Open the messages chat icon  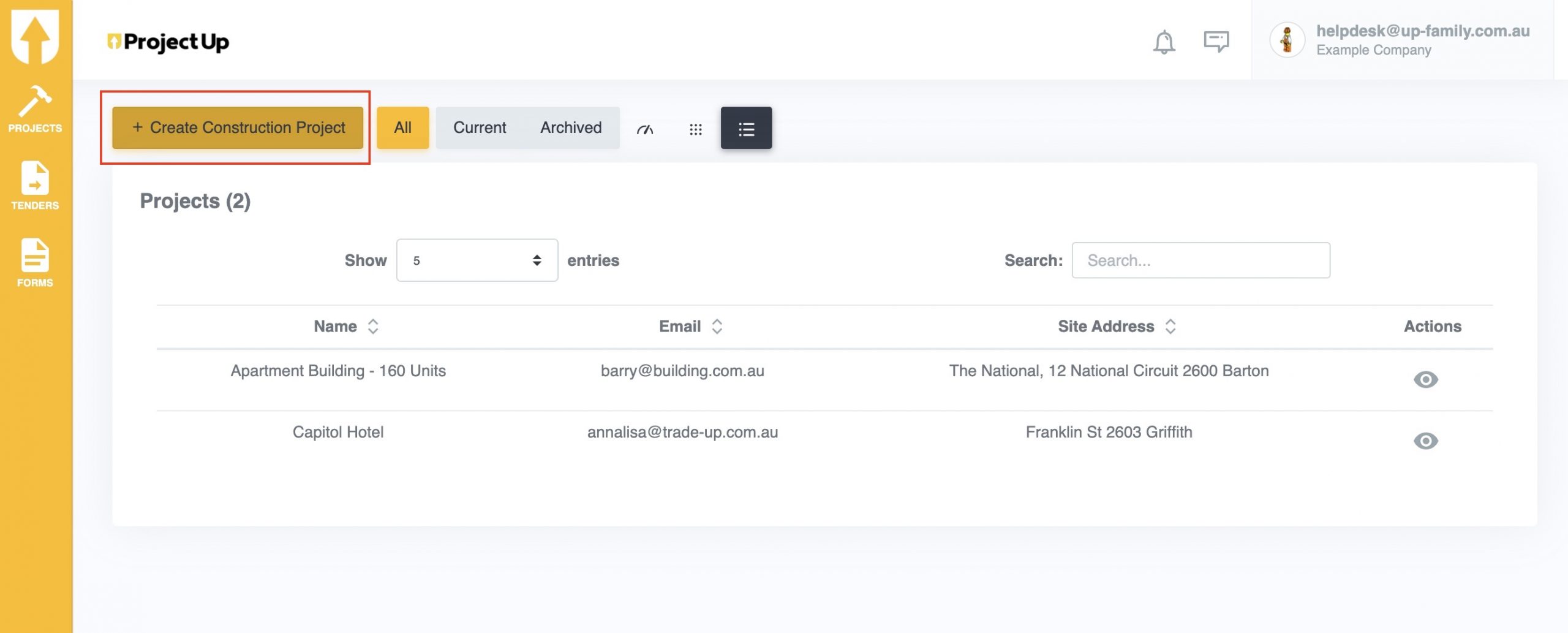click(1216, 42)
